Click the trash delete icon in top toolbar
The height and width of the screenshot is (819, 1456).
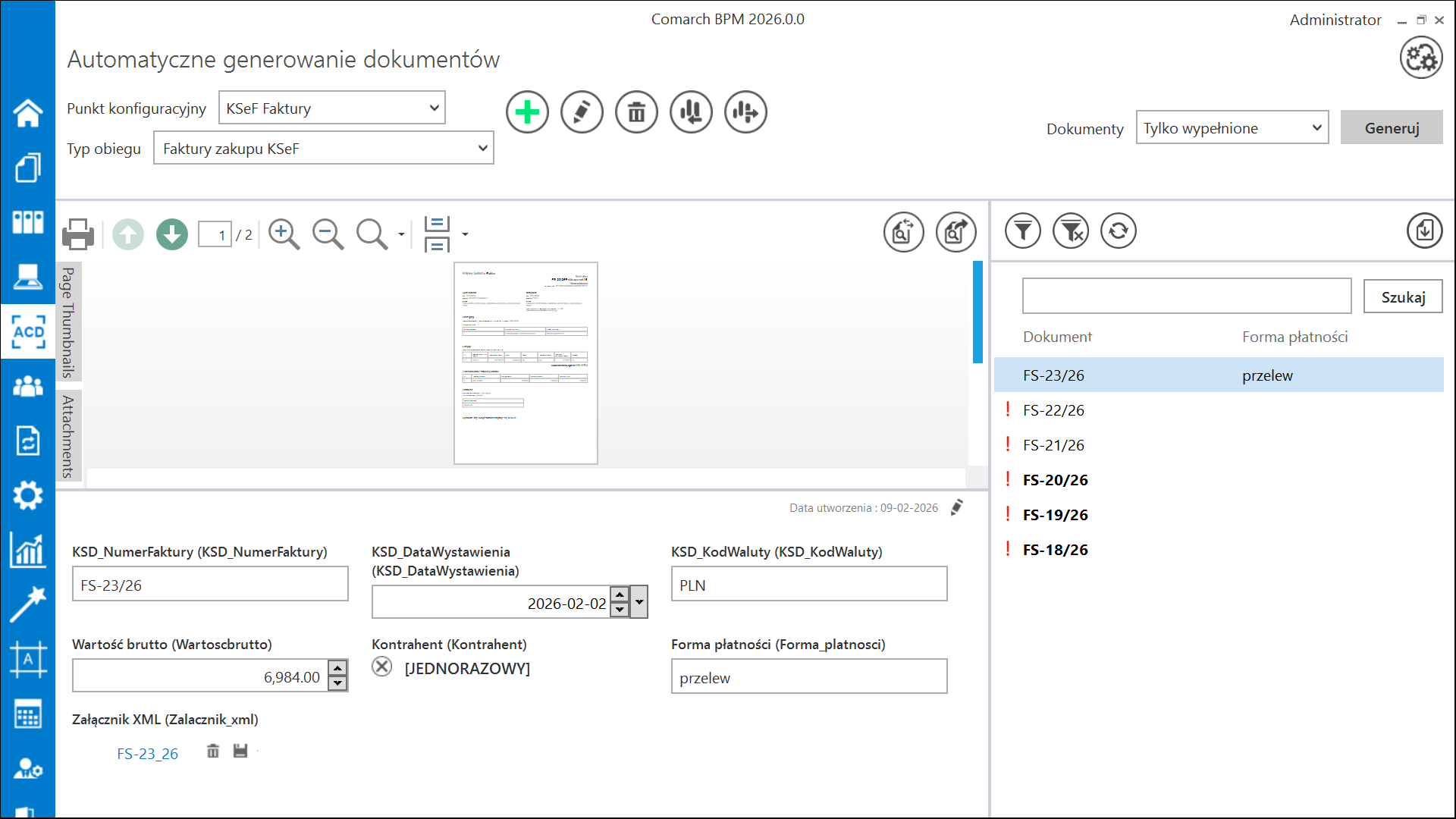coord(636,112)
